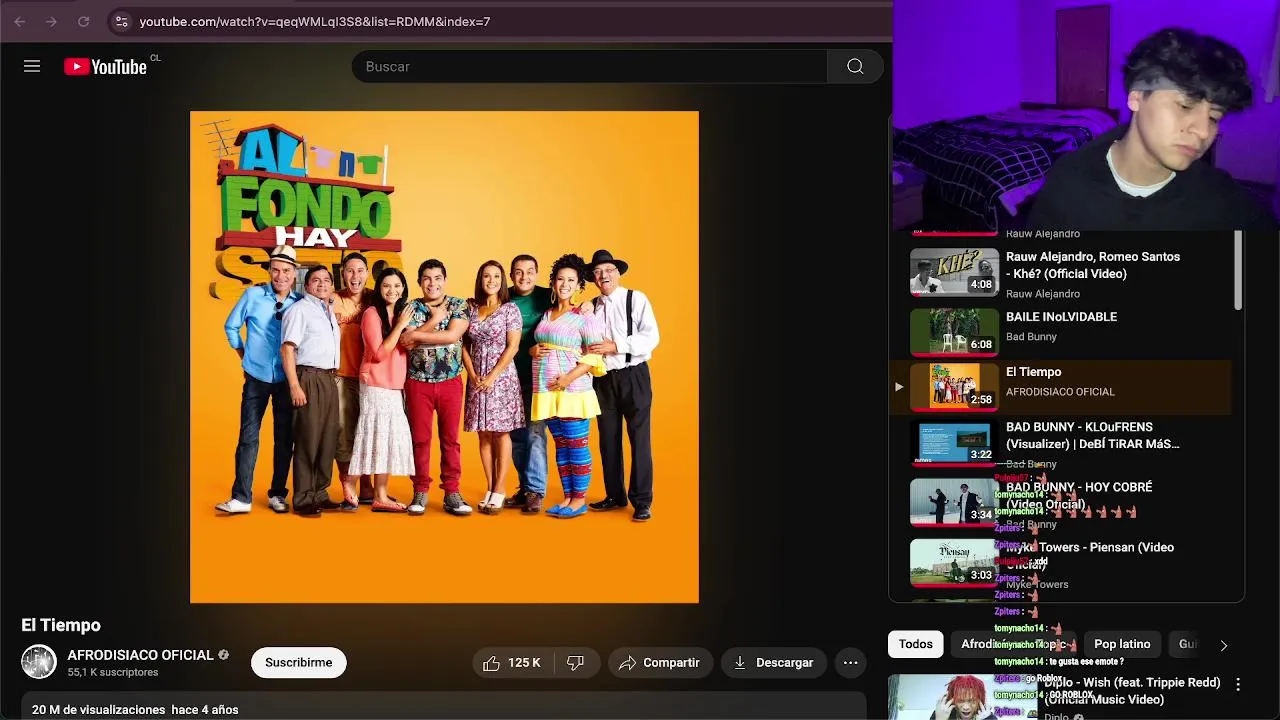Click the now-playing arrow beside El Tiempo
1280x720 pixels.
[899, 387]
